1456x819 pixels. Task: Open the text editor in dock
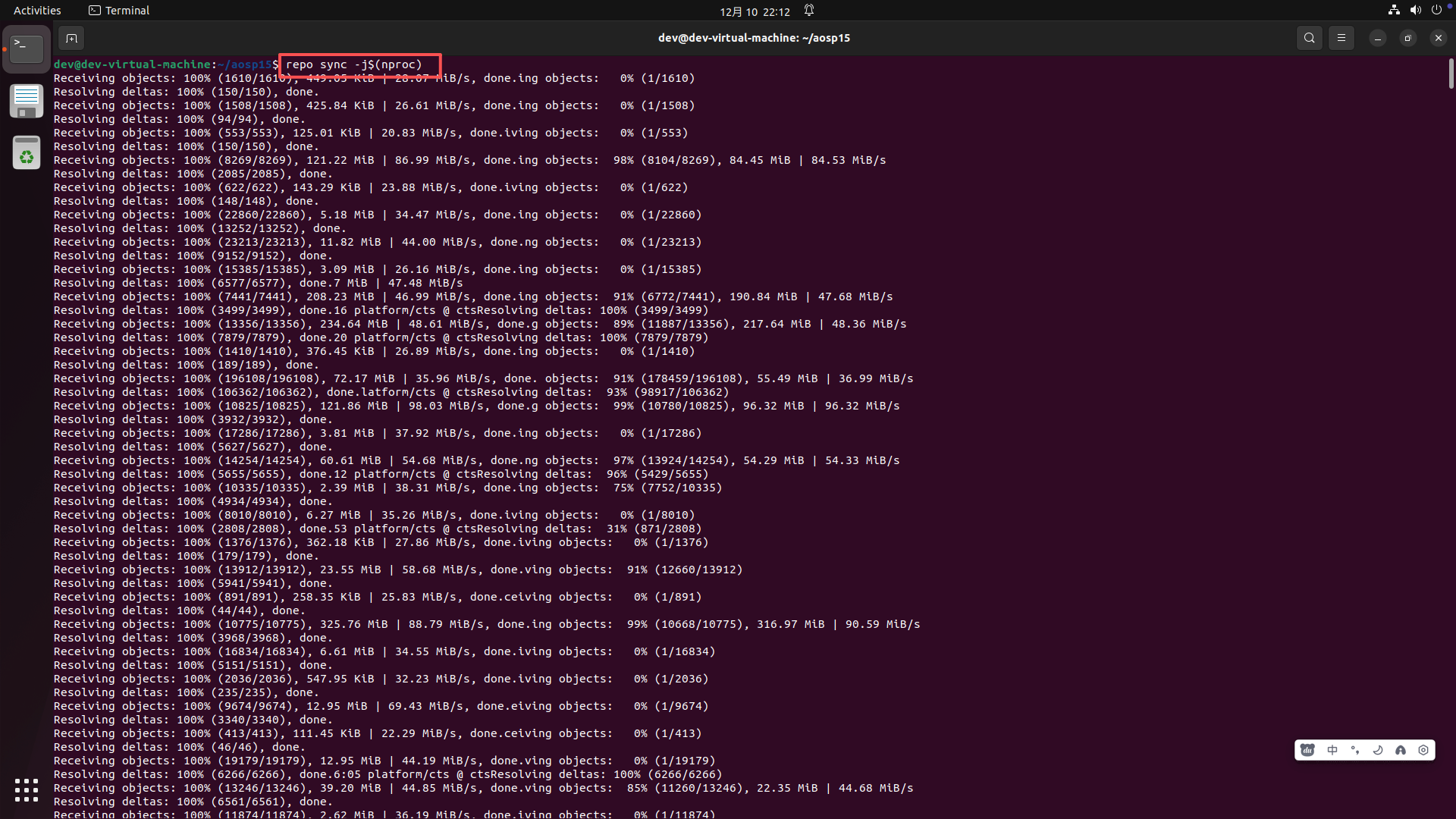27,101
